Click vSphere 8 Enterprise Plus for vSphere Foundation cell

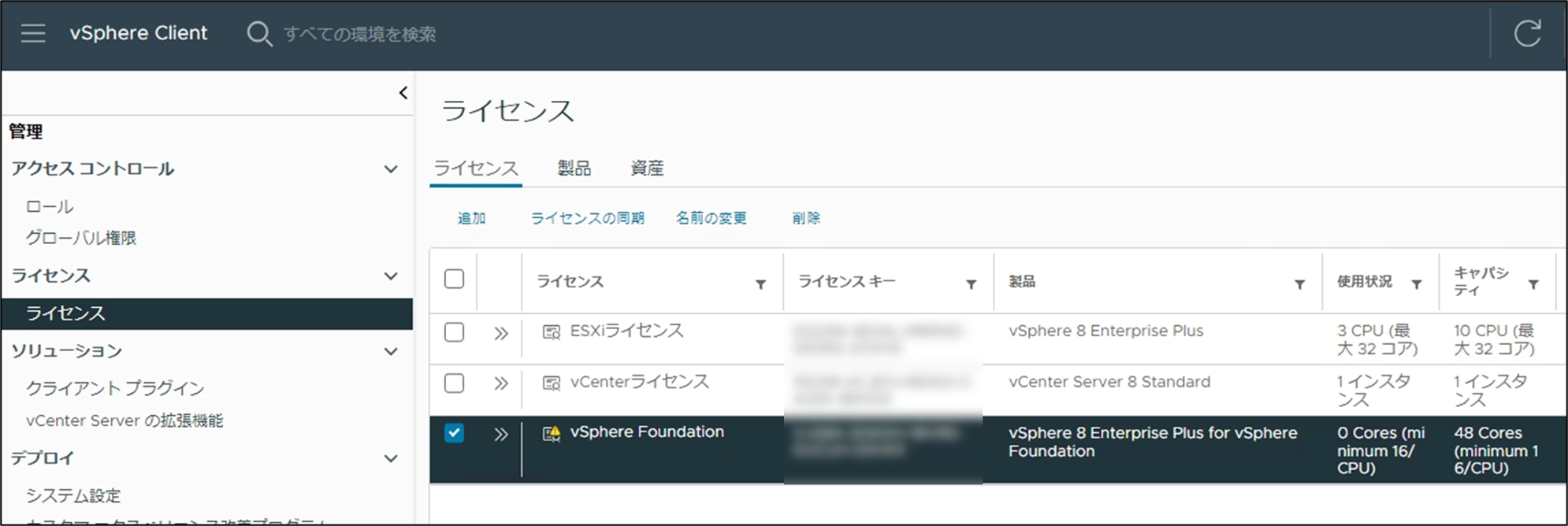click(1153, 442)
